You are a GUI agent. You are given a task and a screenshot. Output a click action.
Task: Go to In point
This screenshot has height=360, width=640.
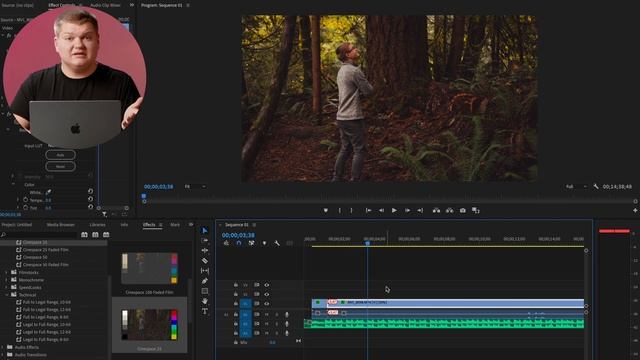(x=368, y=211)
